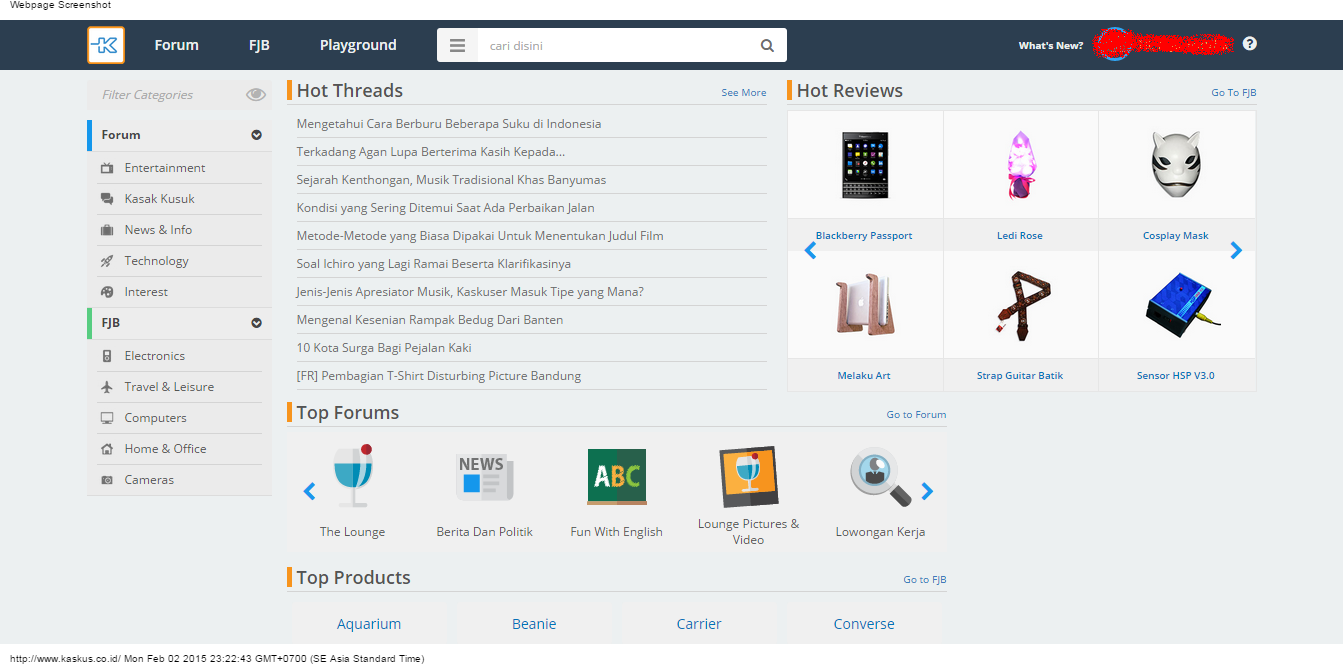Viewport: 1343px width, 664px height.
Task: Open thread 'Mengenal Kesenian Rampak Bedug Dari Banten'
Action: pos(430,320)
